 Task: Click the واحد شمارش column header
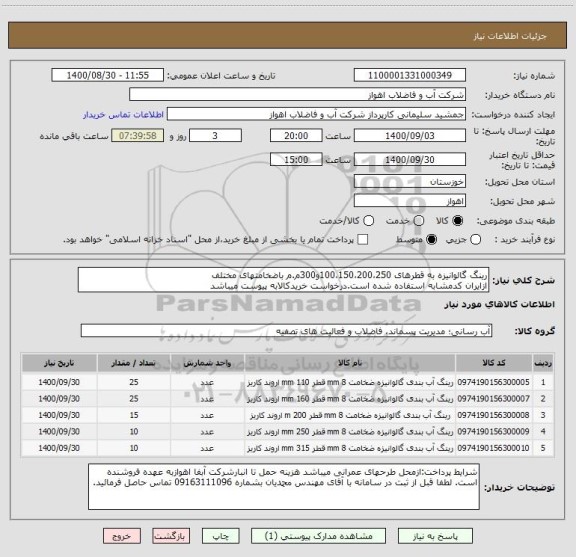pyautogui.click(x=207, y=363)
